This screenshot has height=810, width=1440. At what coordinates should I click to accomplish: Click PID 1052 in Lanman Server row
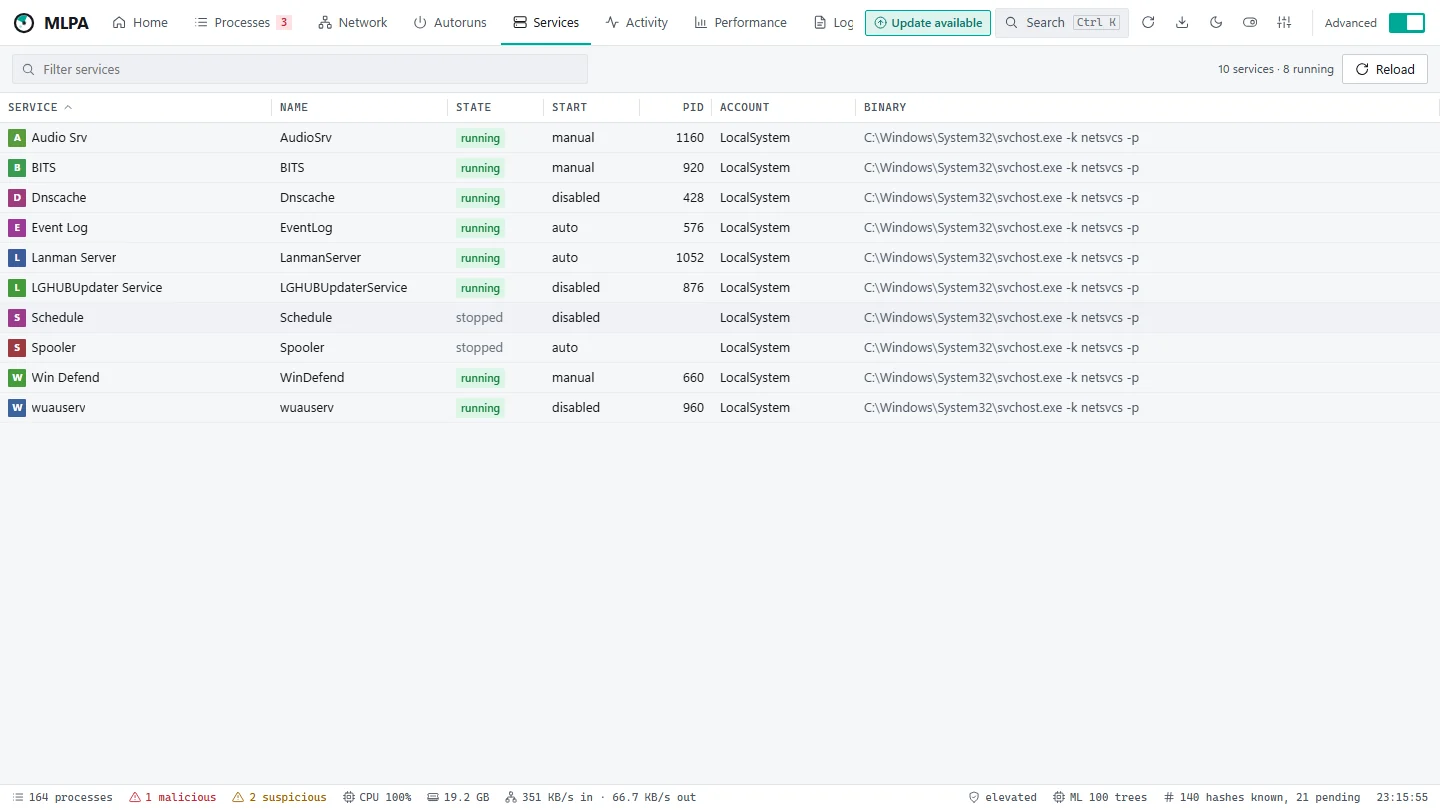pyautogui.click(x=690, y=258)
